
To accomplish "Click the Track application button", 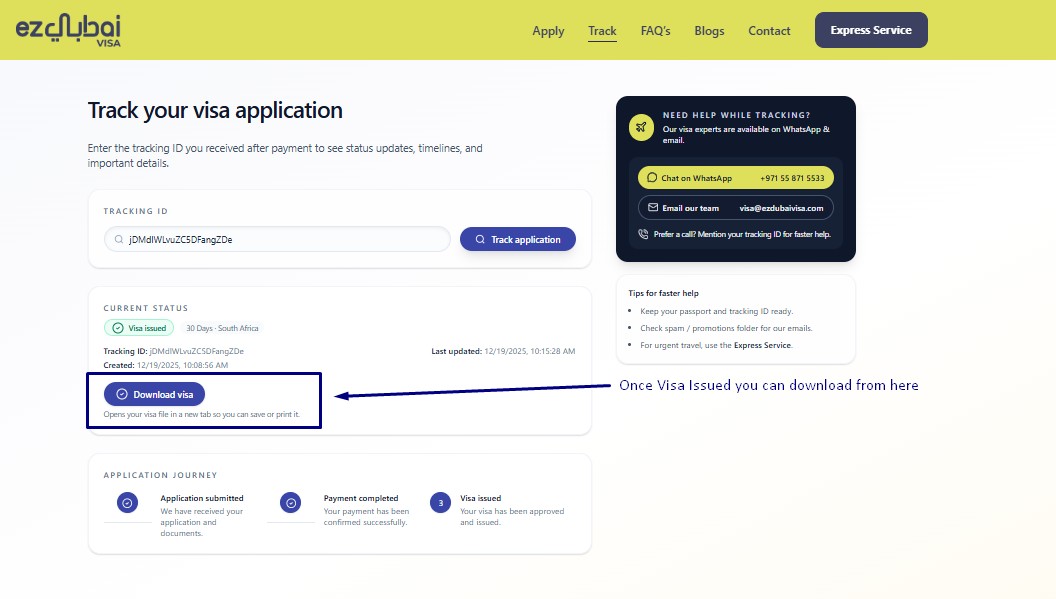I will [x=517, y=240].
